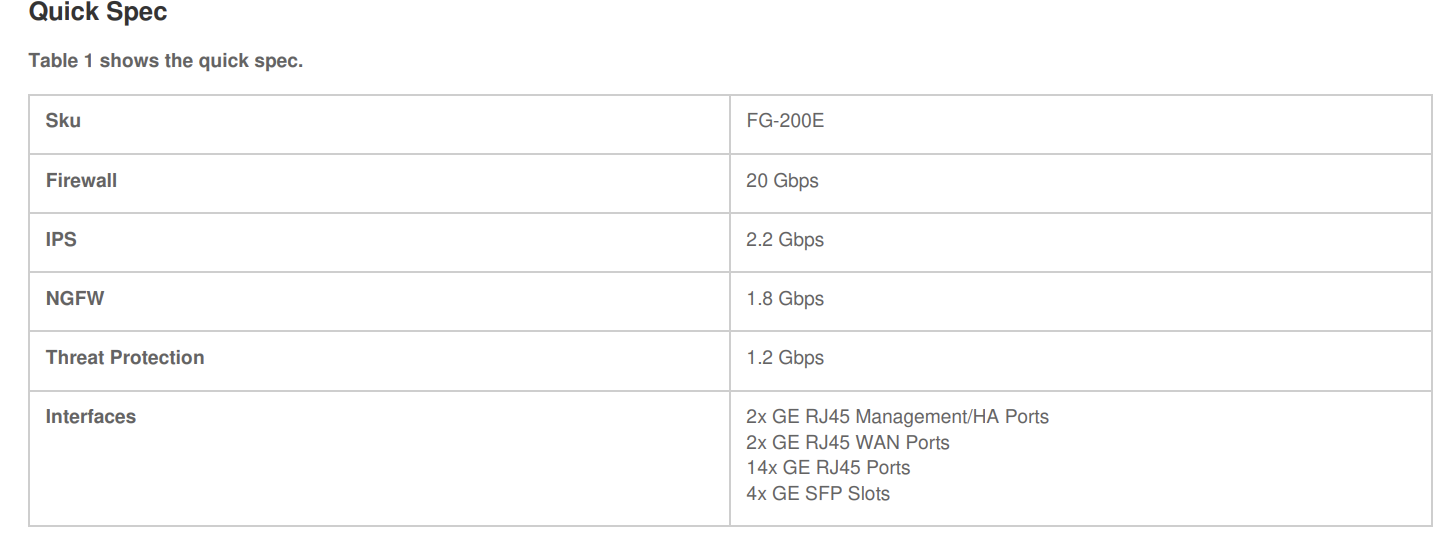
Task: Select the Sku row label
Action: point(63,121)
